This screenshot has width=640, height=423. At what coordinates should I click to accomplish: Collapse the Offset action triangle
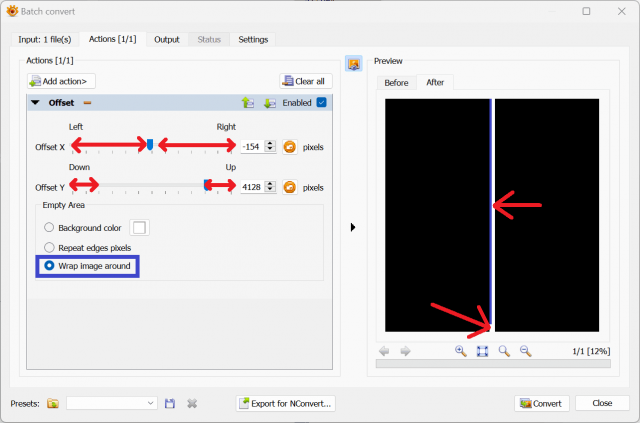[x=36, y=103]
